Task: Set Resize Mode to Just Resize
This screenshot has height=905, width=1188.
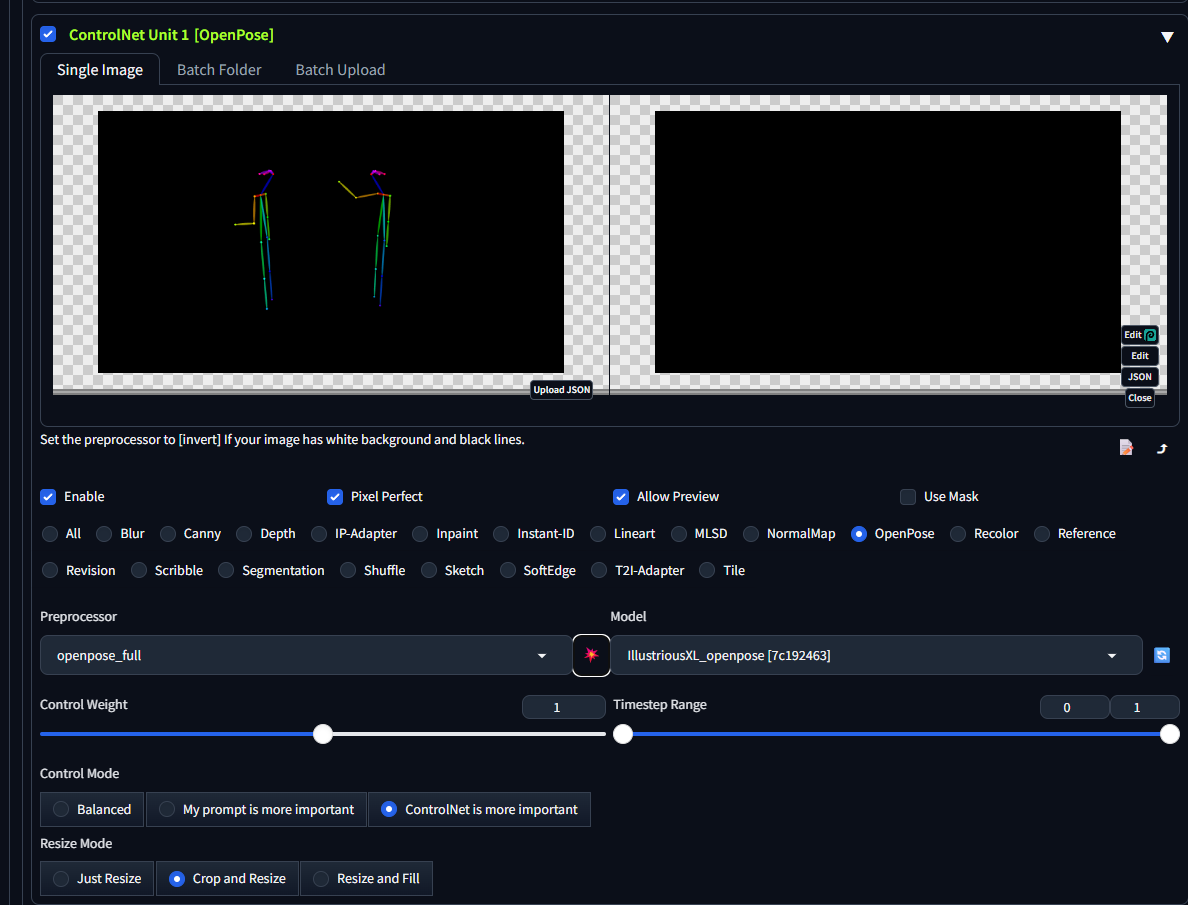Action: coord(97,878)
